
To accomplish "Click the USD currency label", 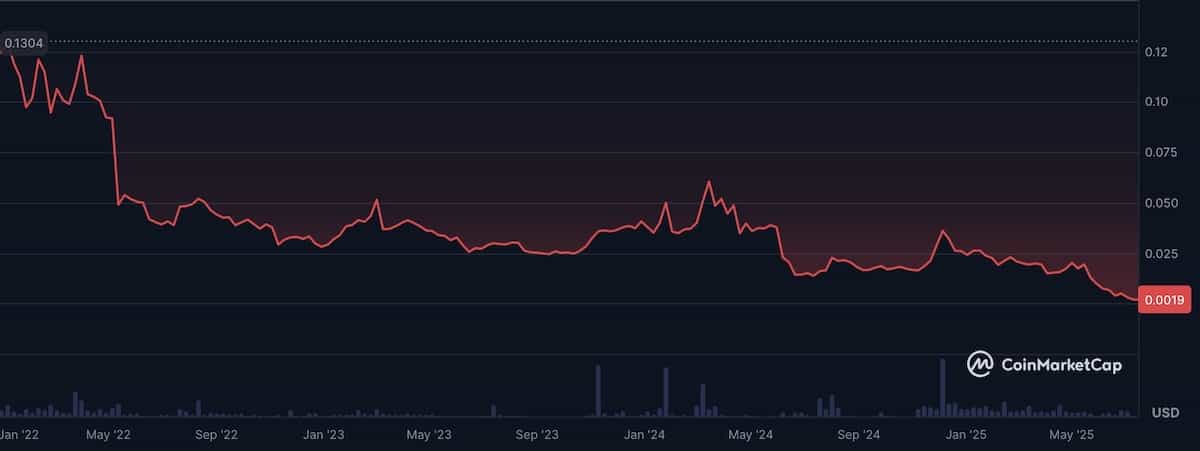I will click(x=1165, y=413).
